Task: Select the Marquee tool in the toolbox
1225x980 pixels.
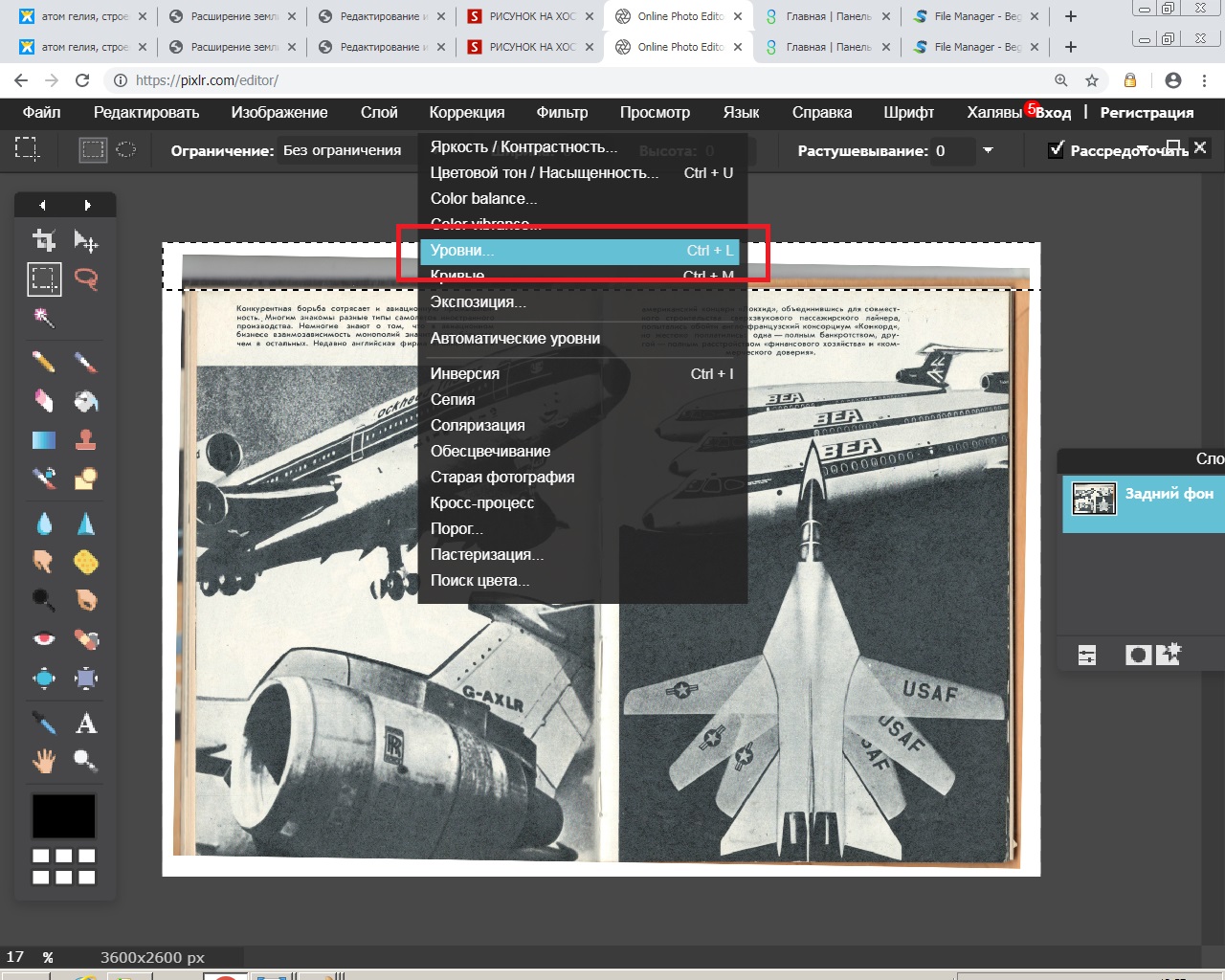Action: point(44,279)
